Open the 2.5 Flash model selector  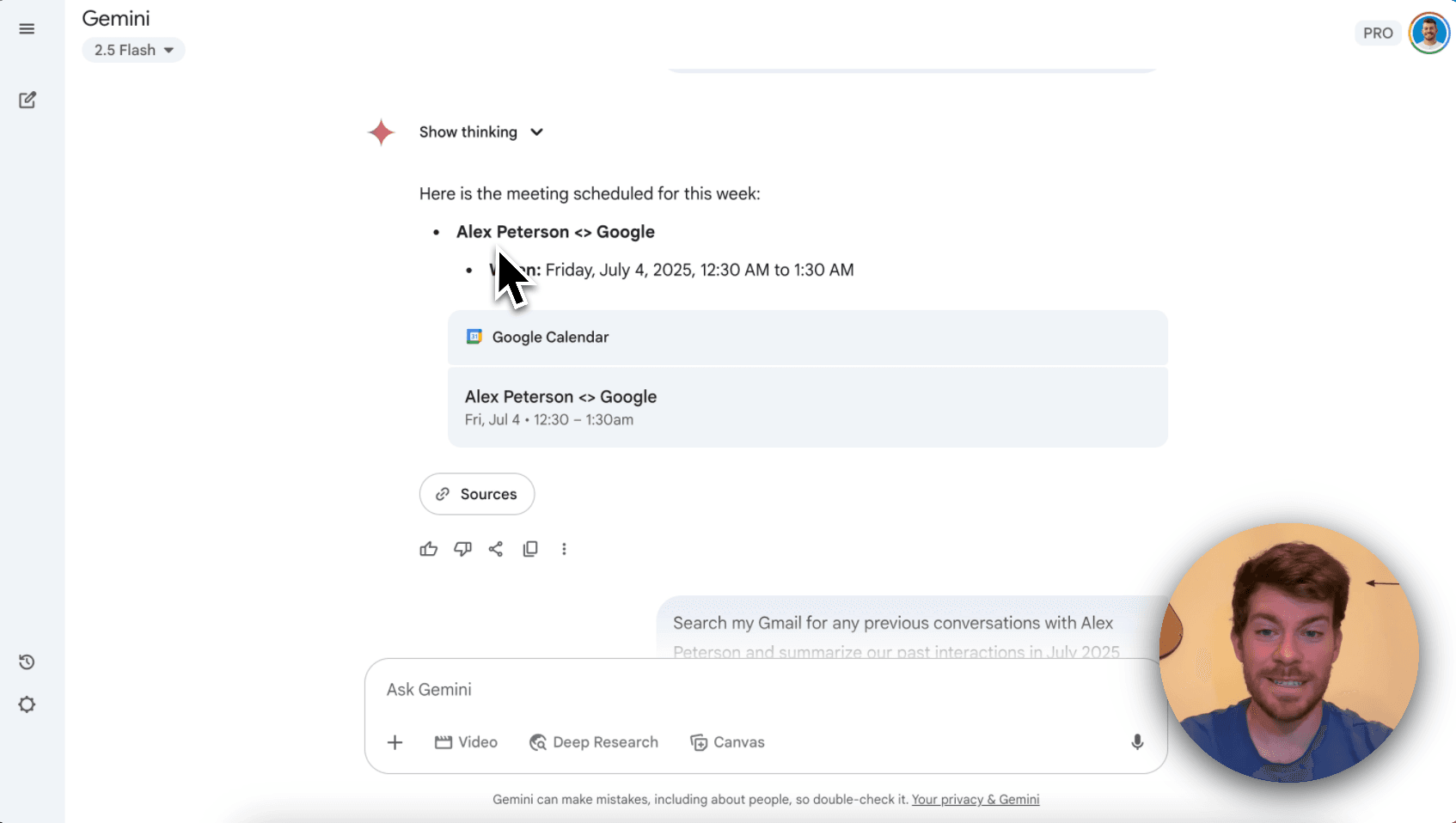coord(133,50)
